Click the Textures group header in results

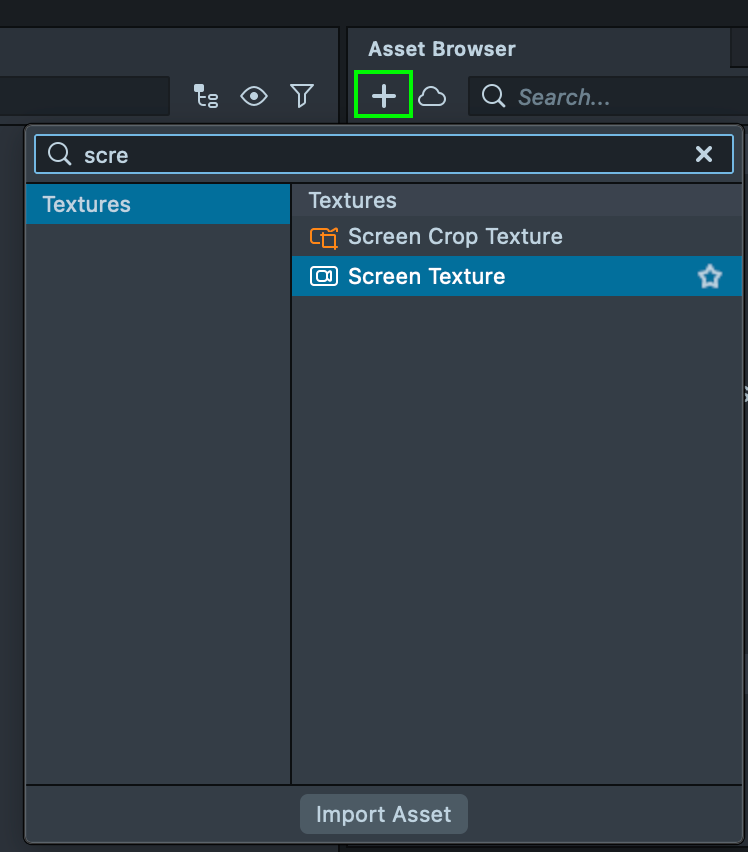tap(353, 200)
